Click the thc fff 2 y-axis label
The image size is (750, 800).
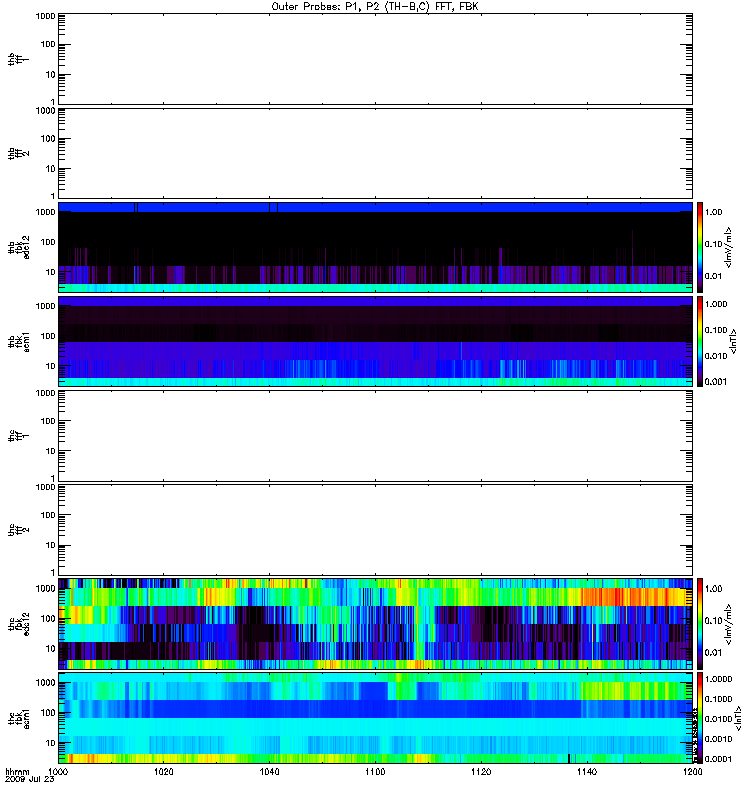click(18, 530)
